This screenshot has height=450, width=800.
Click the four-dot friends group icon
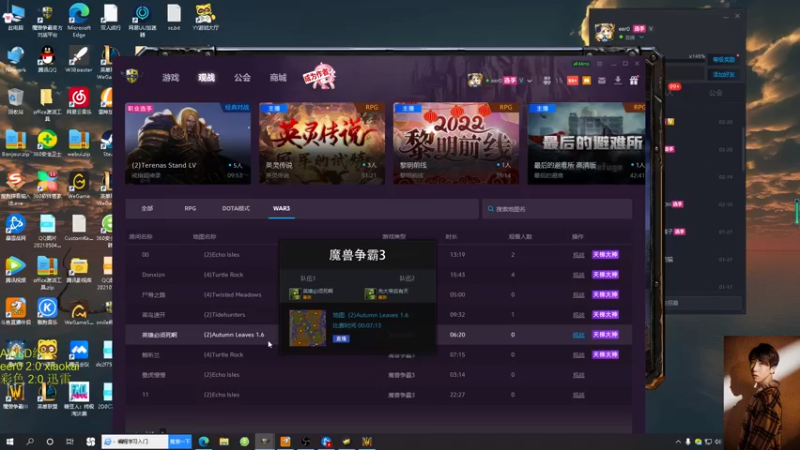546,81
